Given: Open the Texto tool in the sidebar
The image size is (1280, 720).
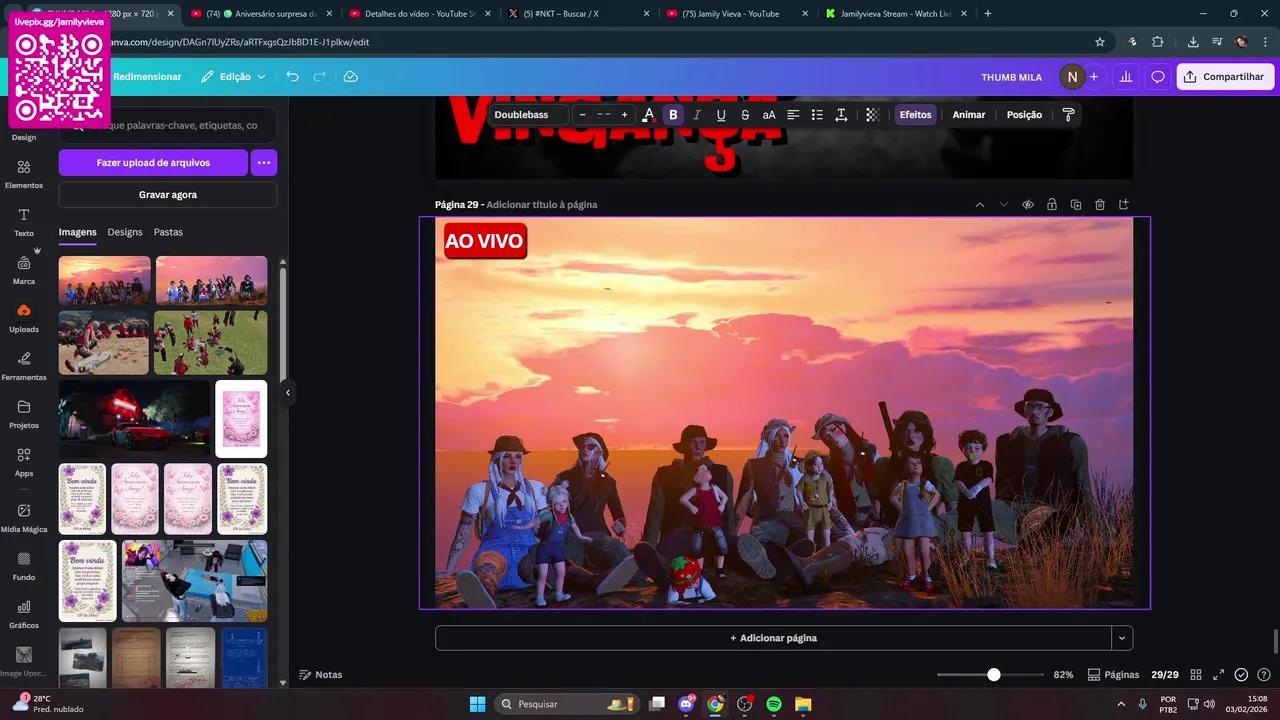Looking at the screenshot, I should point(24,222).
